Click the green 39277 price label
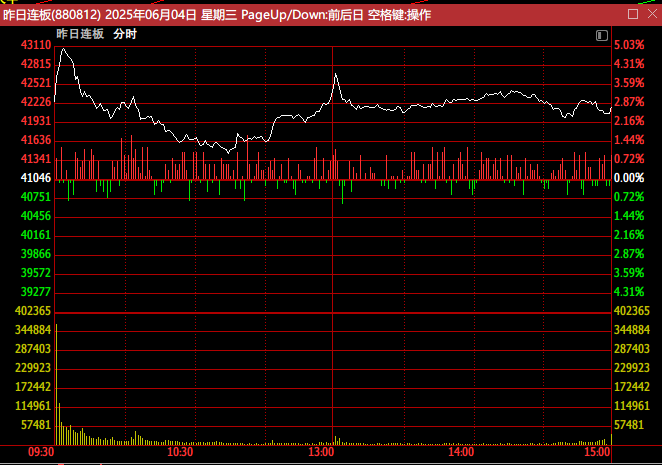The height and width of the screenshot is (465, 662). 36,292
